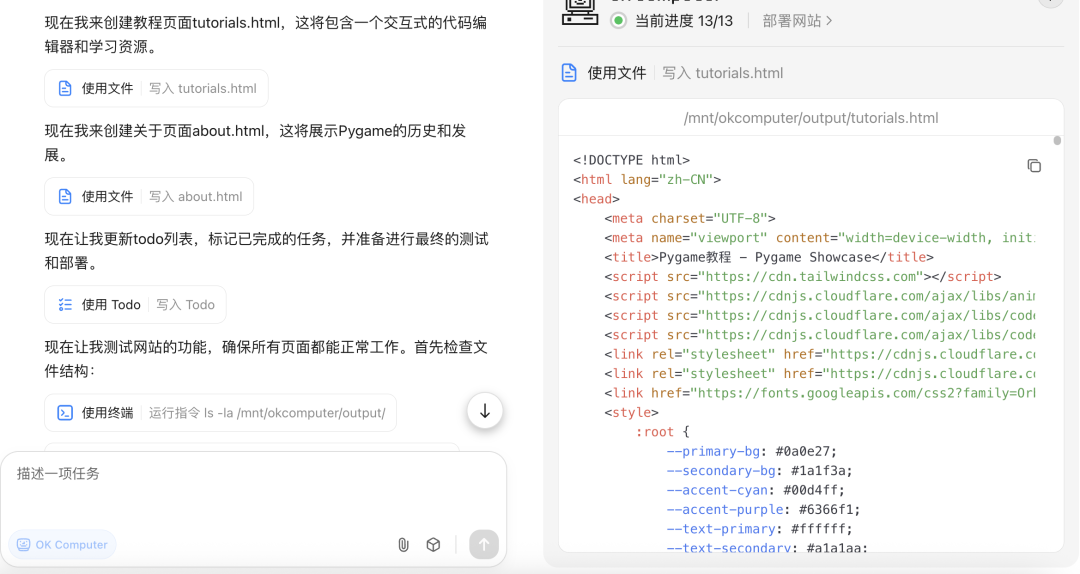The height and width of the screenshot is (574, 1080).
Task: Click the html lang="zh-CN" code line
Action: 647,179
